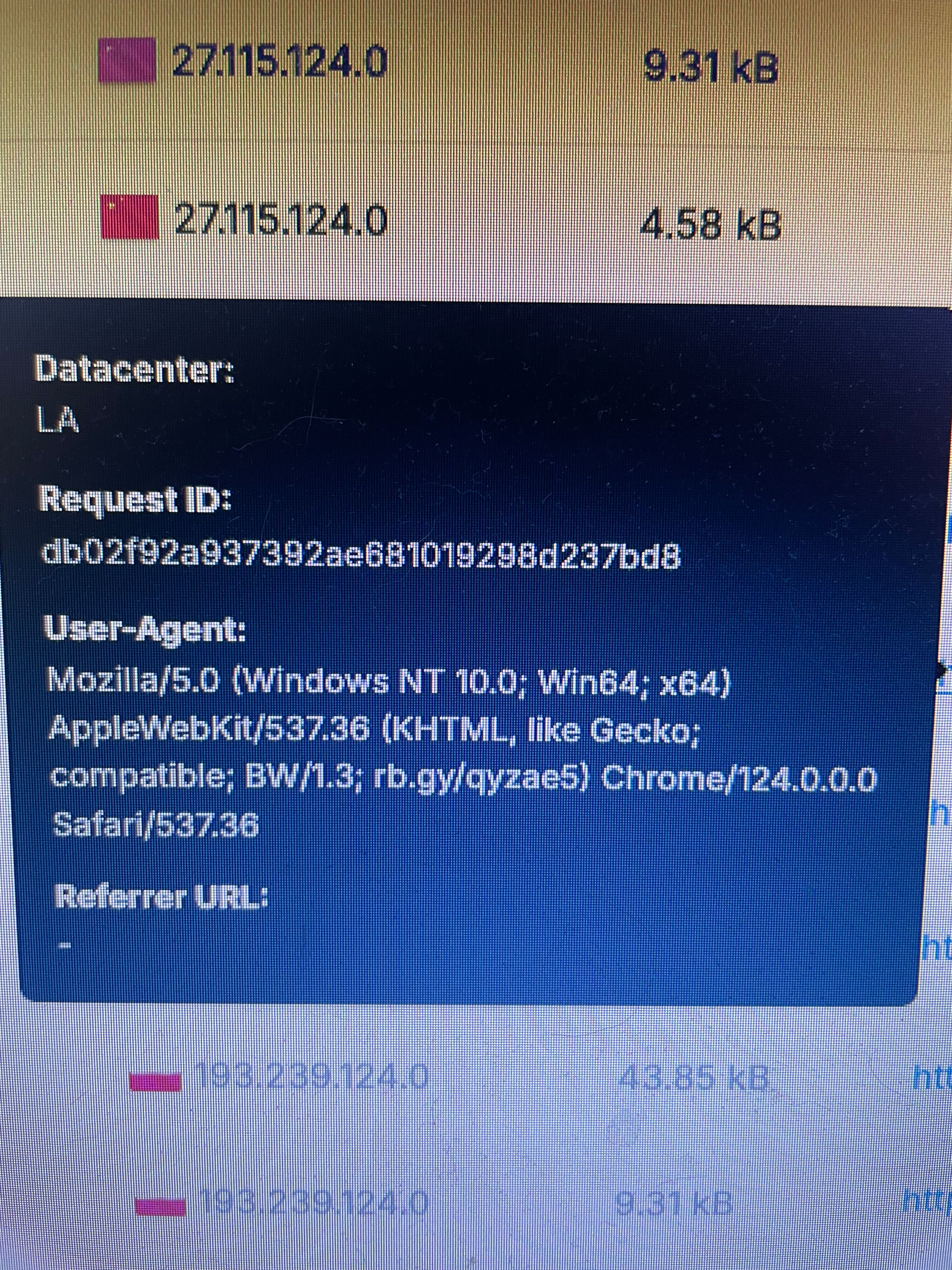Click the Request ID value starting with db02f92a
Screen dimensions: 952x1270
coord(362,555)
